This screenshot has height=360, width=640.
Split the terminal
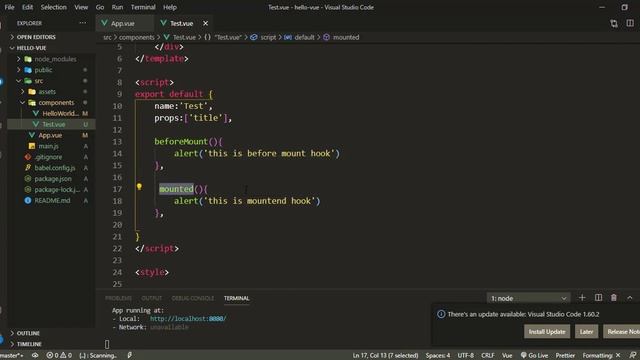point(598,298)
